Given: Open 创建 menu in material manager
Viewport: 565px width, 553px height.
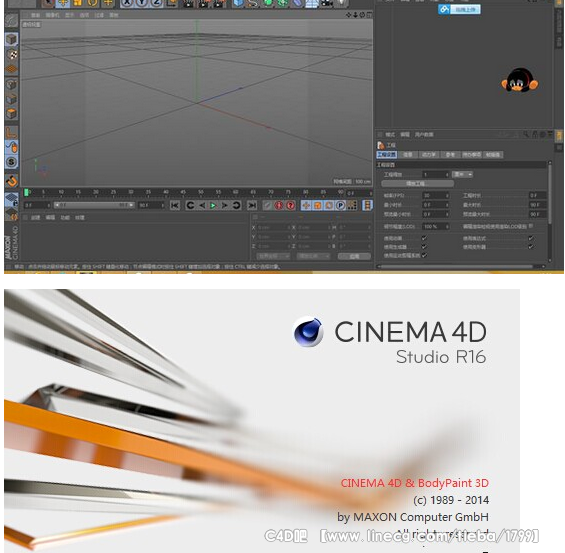Looking at the screenshot, I should tap(36, 218).
